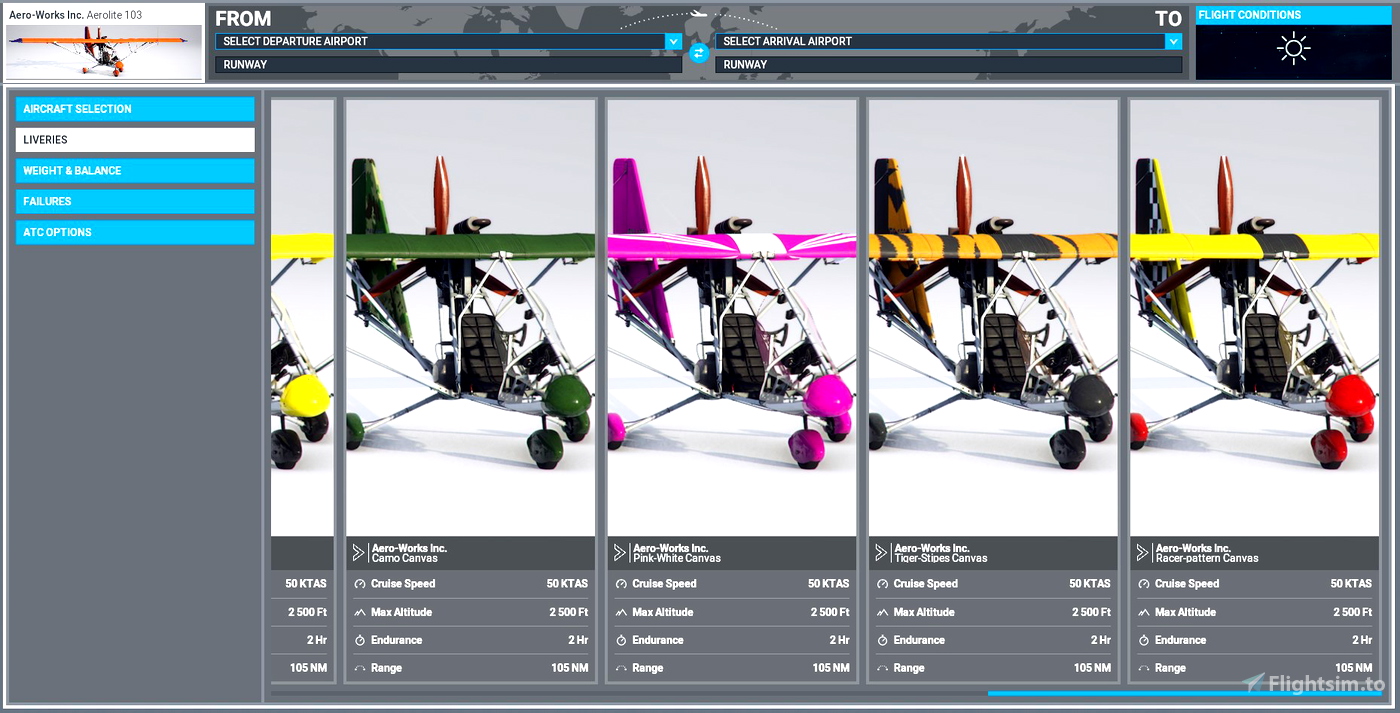Click the FROM heading label
Image resolution: width=1400 pixels, height=713 pixels.
click(x=243, y=19)
